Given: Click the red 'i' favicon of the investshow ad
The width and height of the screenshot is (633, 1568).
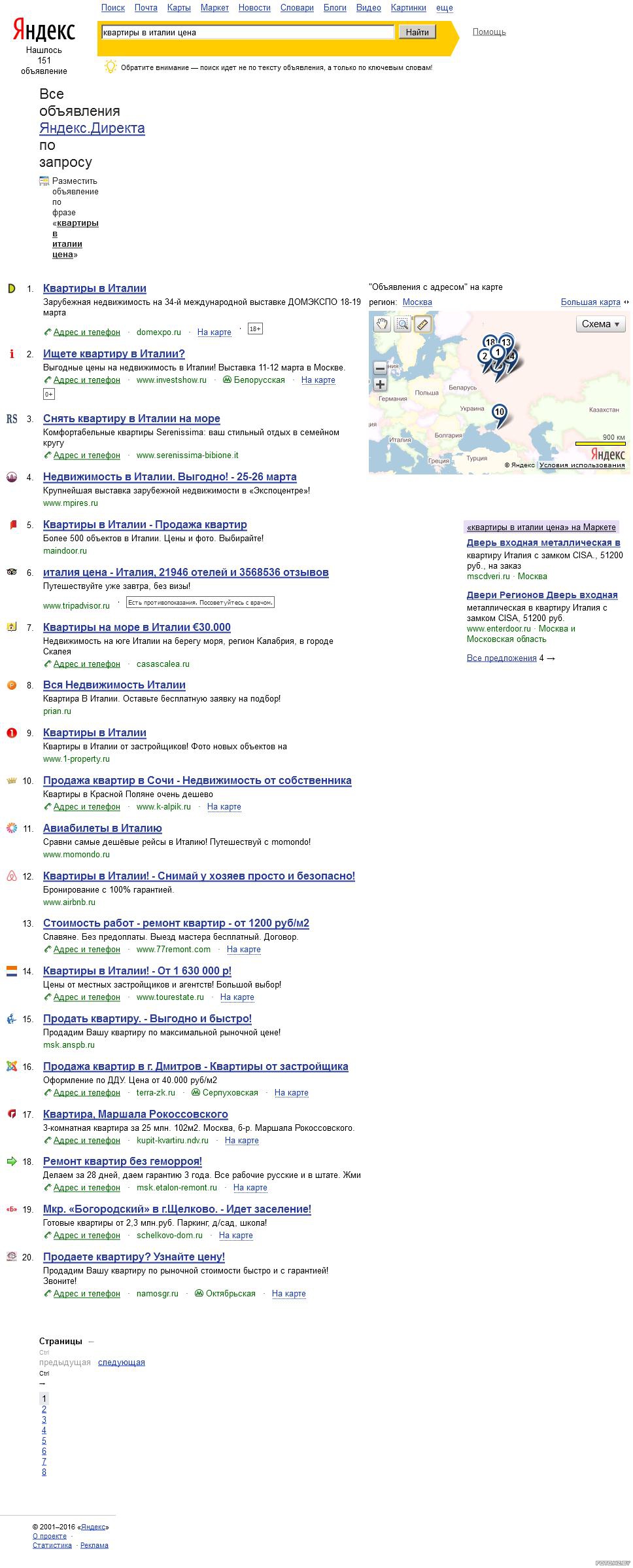Looking at the screenshot, I should [11, 354].
